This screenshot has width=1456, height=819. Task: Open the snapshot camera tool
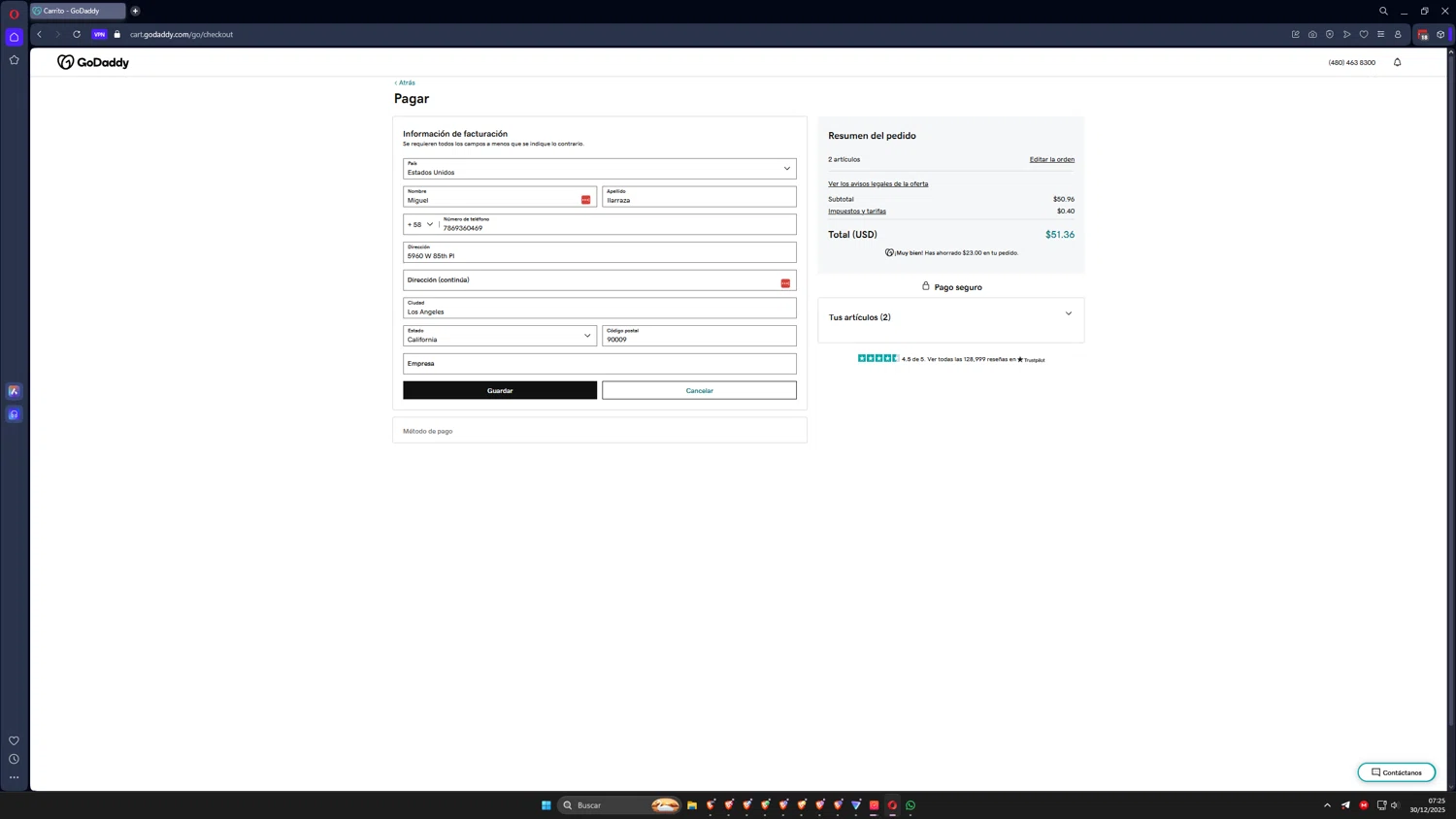[x=1312, y=34]
